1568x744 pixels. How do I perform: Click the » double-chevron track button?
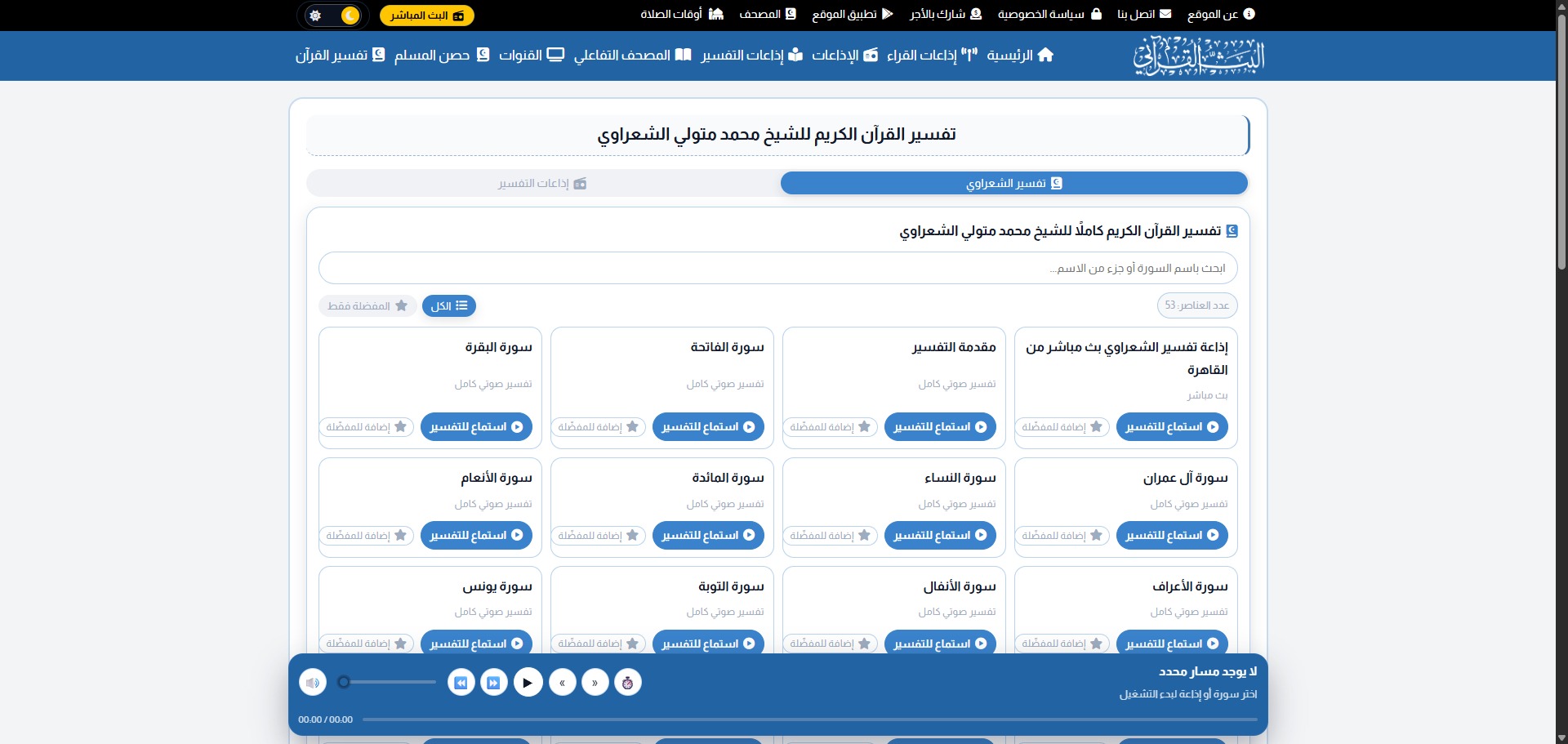595,682
